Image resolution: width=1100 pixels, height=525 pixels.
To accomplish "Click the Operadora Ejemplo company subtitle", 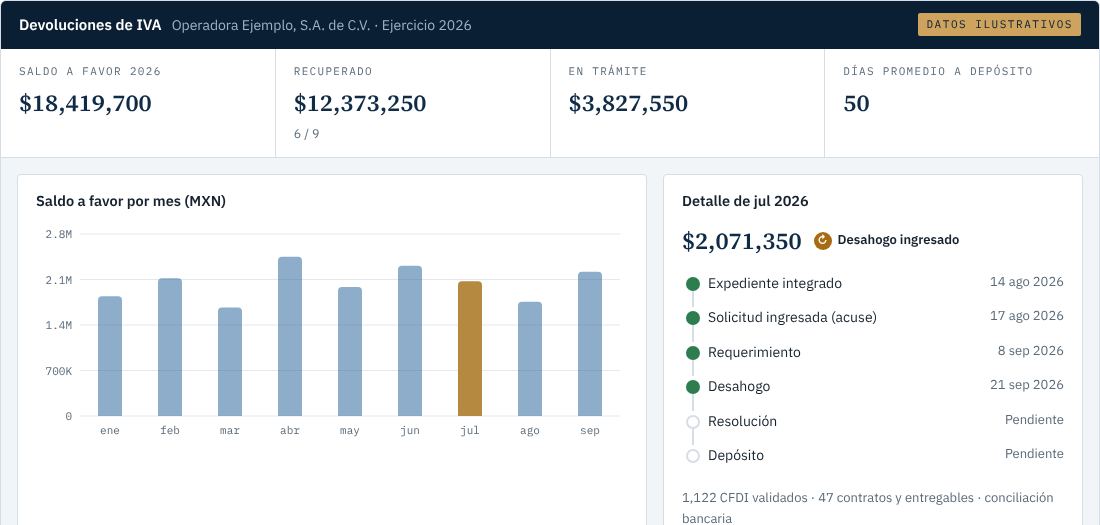I will [x=321, y=25].
